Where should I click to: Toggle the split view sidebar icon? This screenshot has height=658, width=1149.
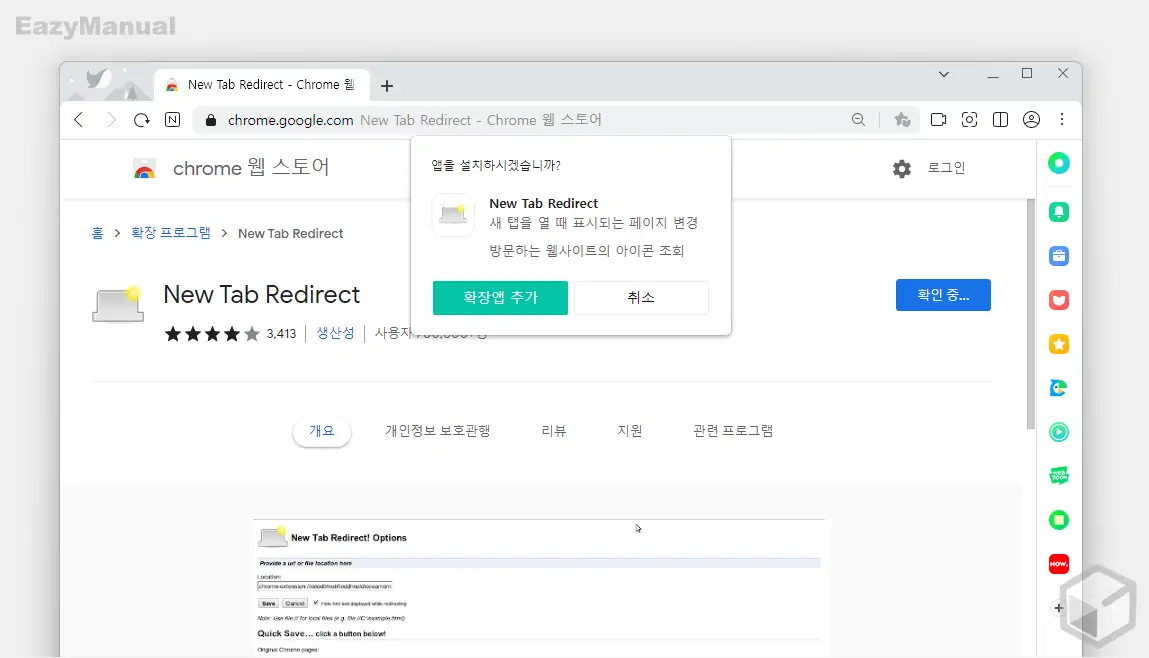[1000, 119]
